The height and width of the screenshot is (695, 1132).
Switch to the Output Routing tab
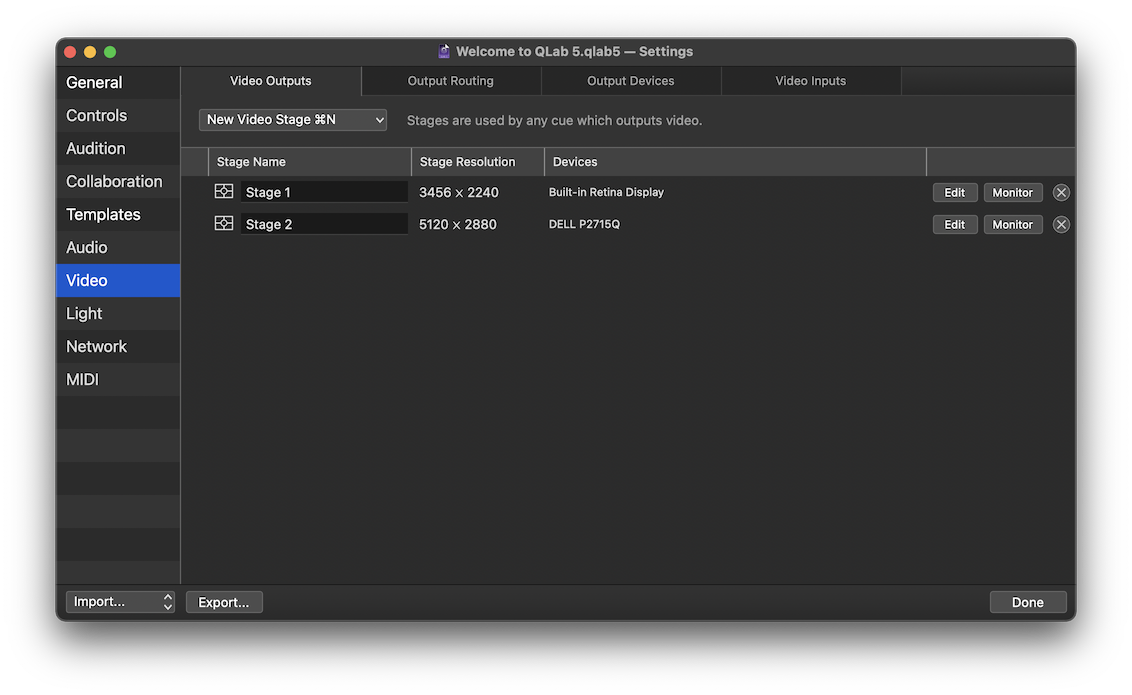450,81
